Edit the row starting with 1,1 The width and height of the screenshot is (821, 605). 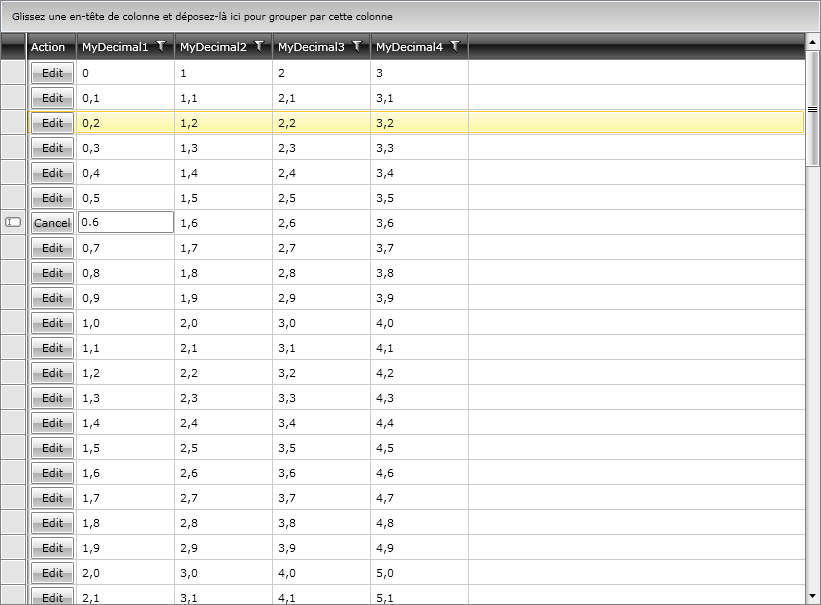(x=52, y=348)
